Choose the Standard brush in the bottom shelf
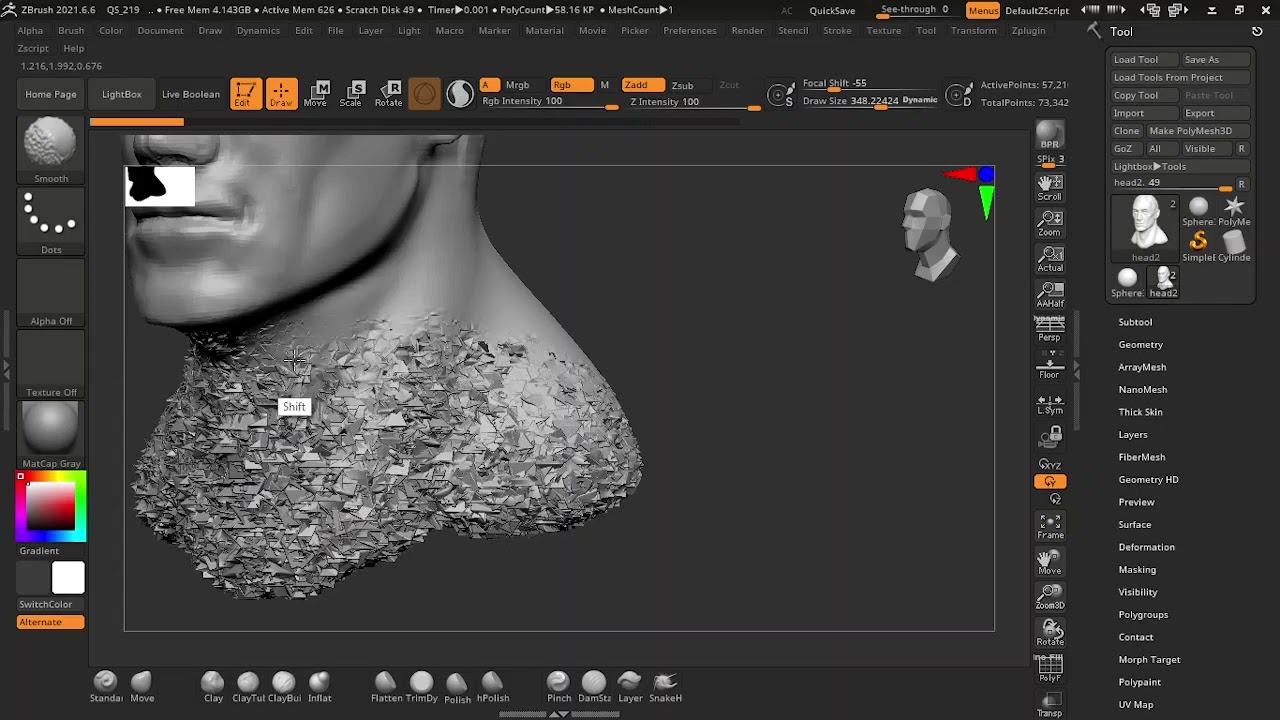Image resolution: width=1280 pixels, height=720 pixels. pos(106,687)
